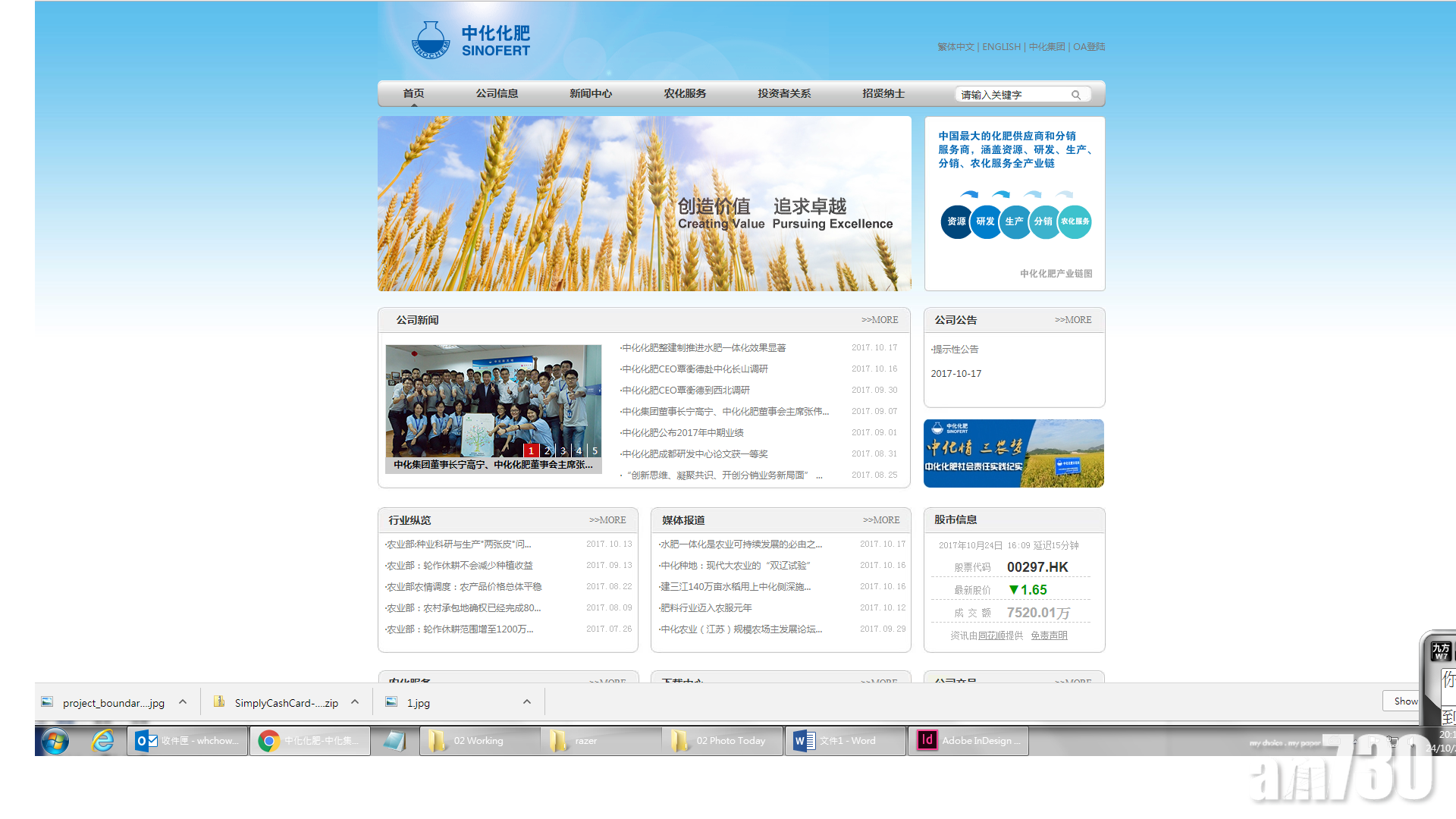Select news slide number 3
1456x819 pixels.
coord(563,450)
